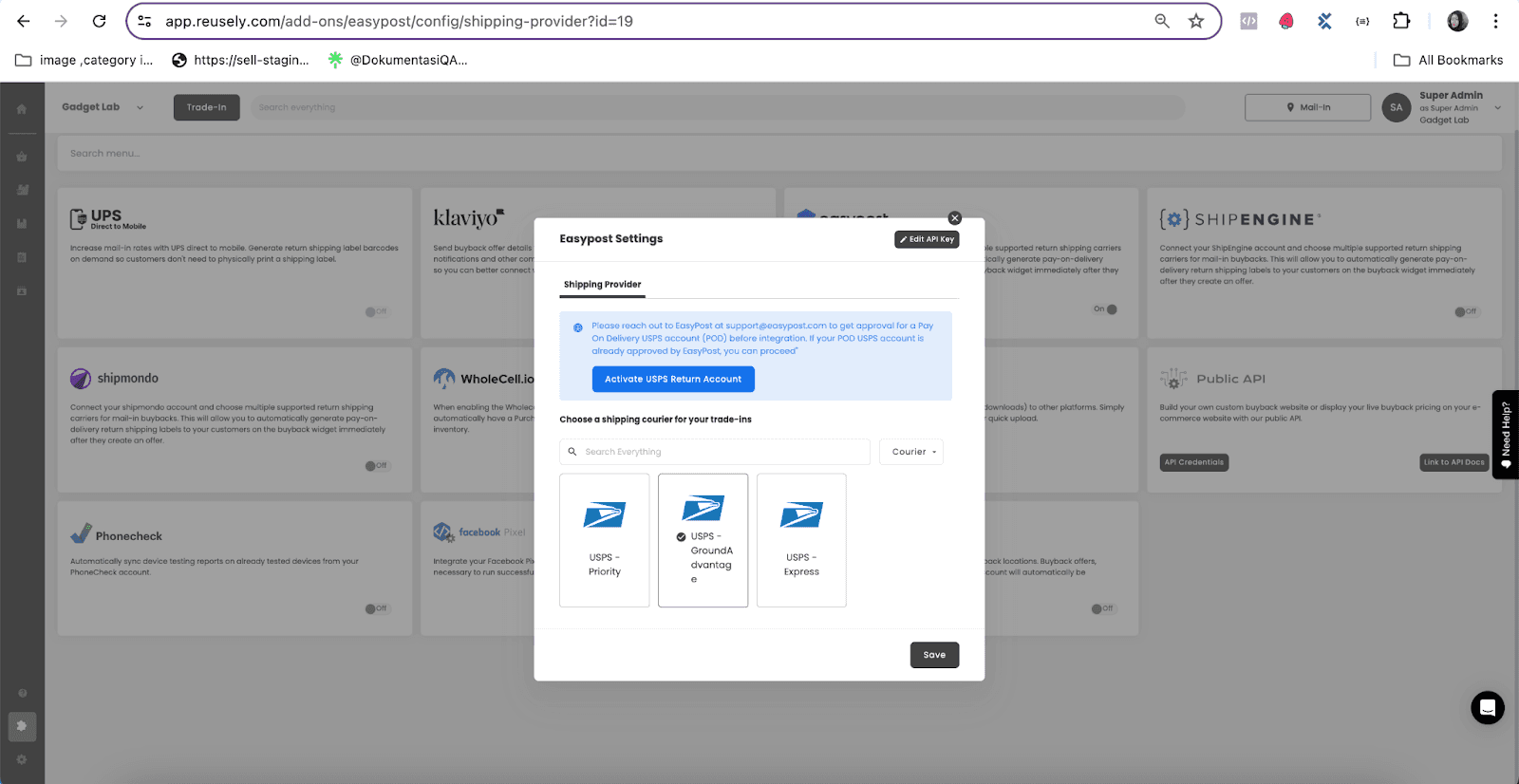Open the question-mark help icon in sidebar
The width and height of the screenshot is (1519, 784).
click(22, 693)
